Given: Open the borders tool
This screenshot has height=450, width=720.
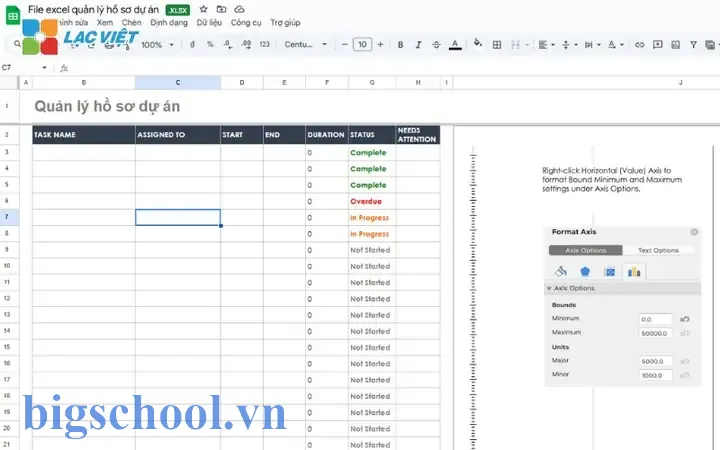Looking at the screenshot, I should 497,45.
